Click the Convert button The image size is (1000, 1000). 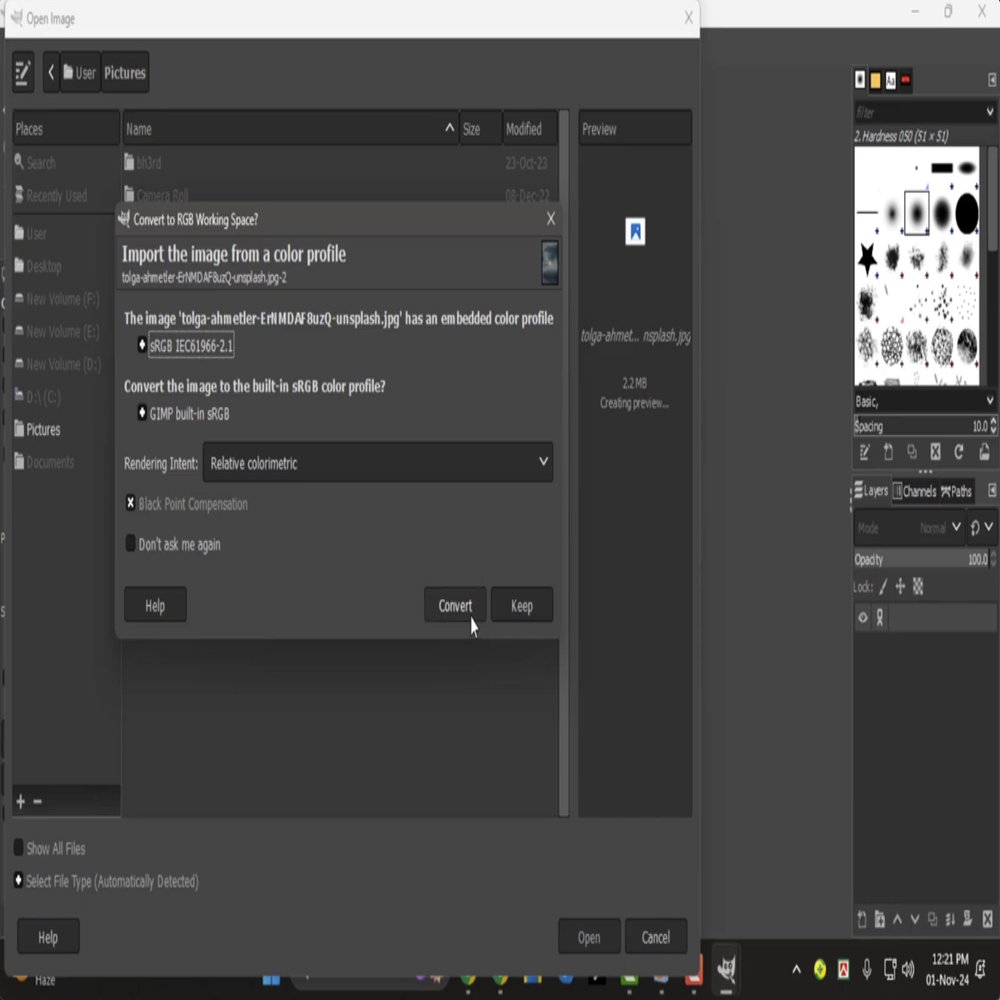coord(455,605)
